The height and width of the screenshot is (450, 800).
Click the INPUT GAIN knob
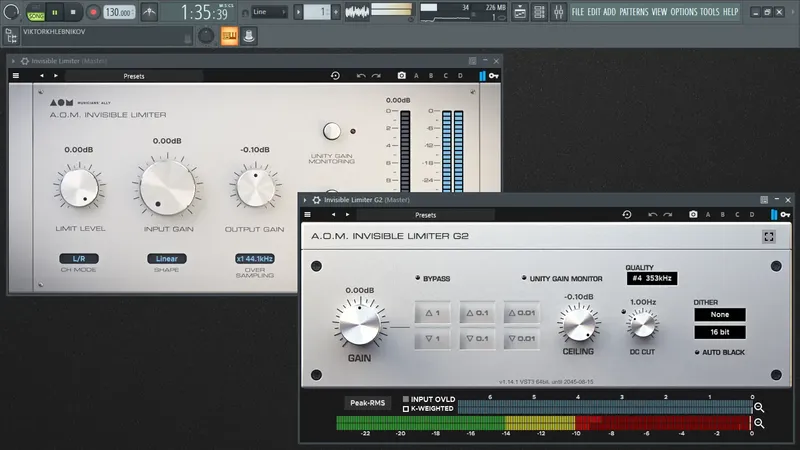click(167, 187)
